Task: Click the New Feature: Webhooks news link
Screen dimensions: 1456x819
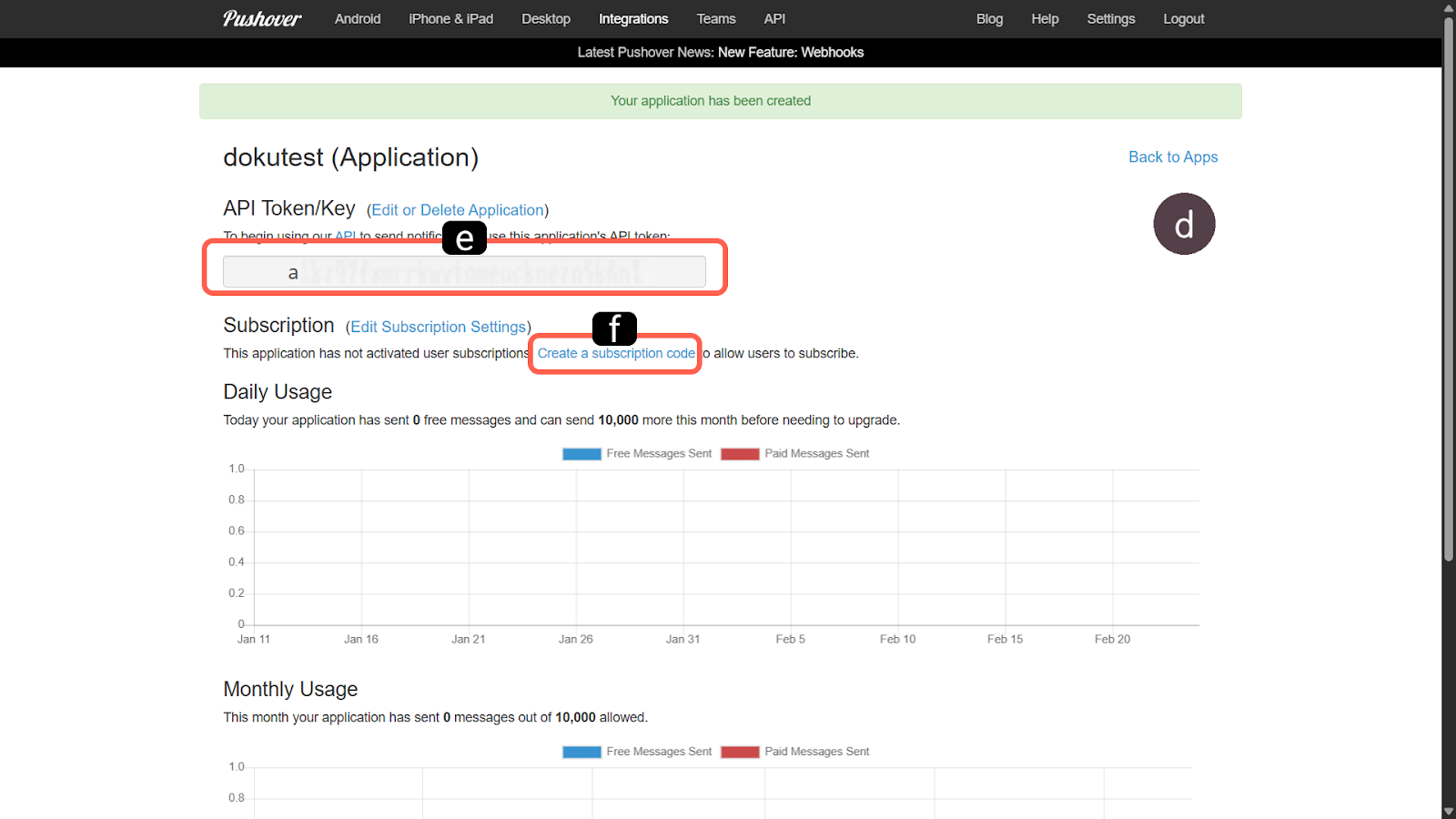Action: 790,53
